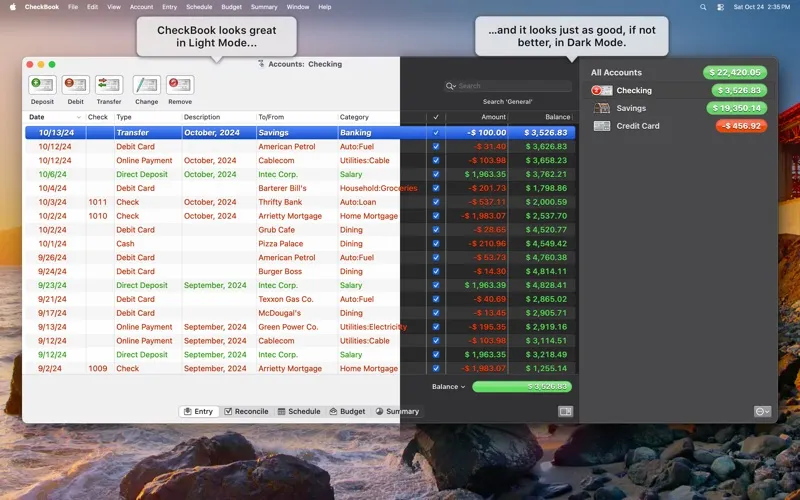Viewport: 800px width, 500px height.
Task: Click the 9/23/24 Direct Deposit date cell
Action: [52, 285]
